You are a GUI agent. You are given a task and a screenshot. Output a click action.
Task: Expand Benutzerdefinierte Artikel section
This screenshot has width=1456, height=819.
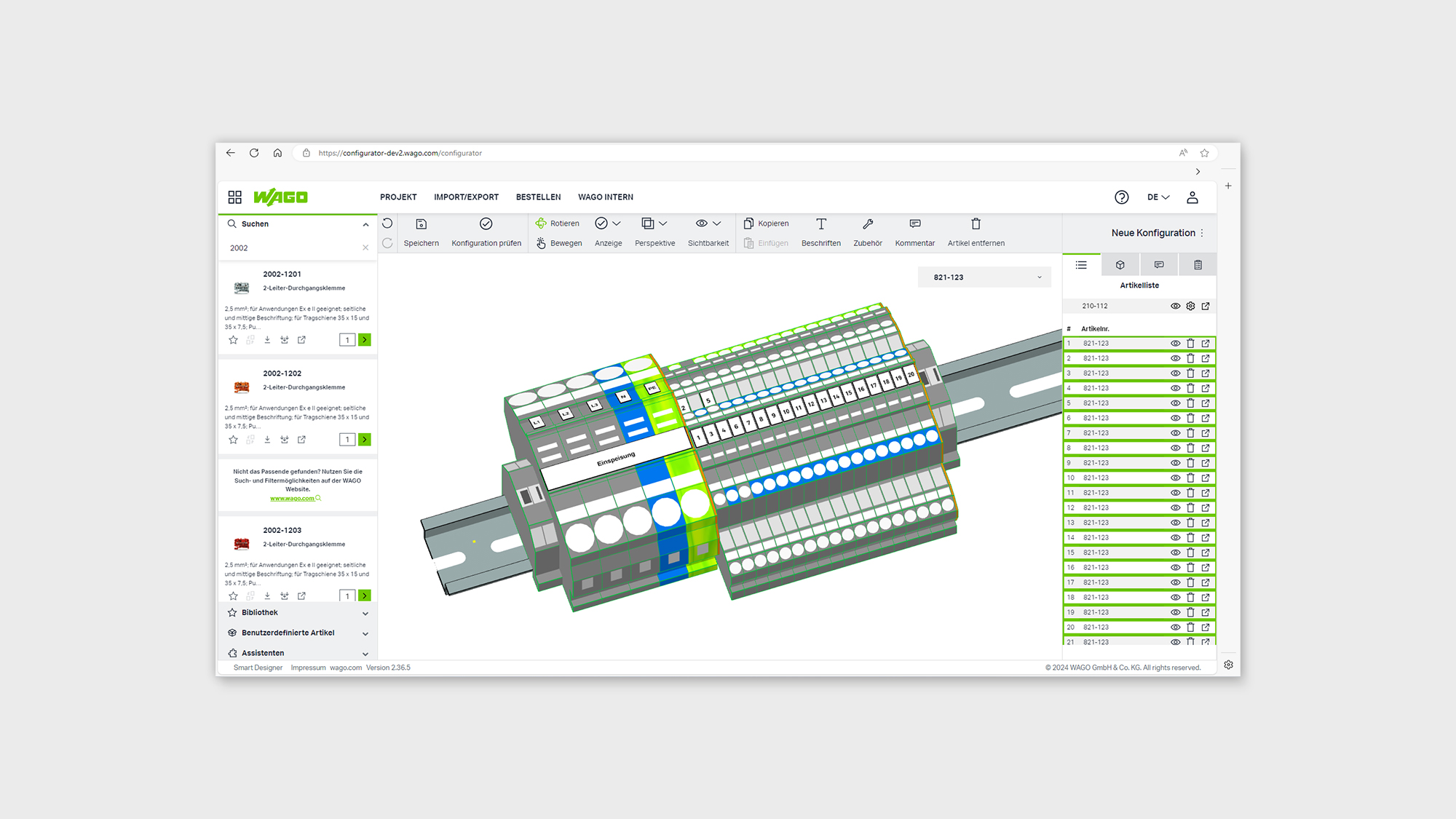365,634
